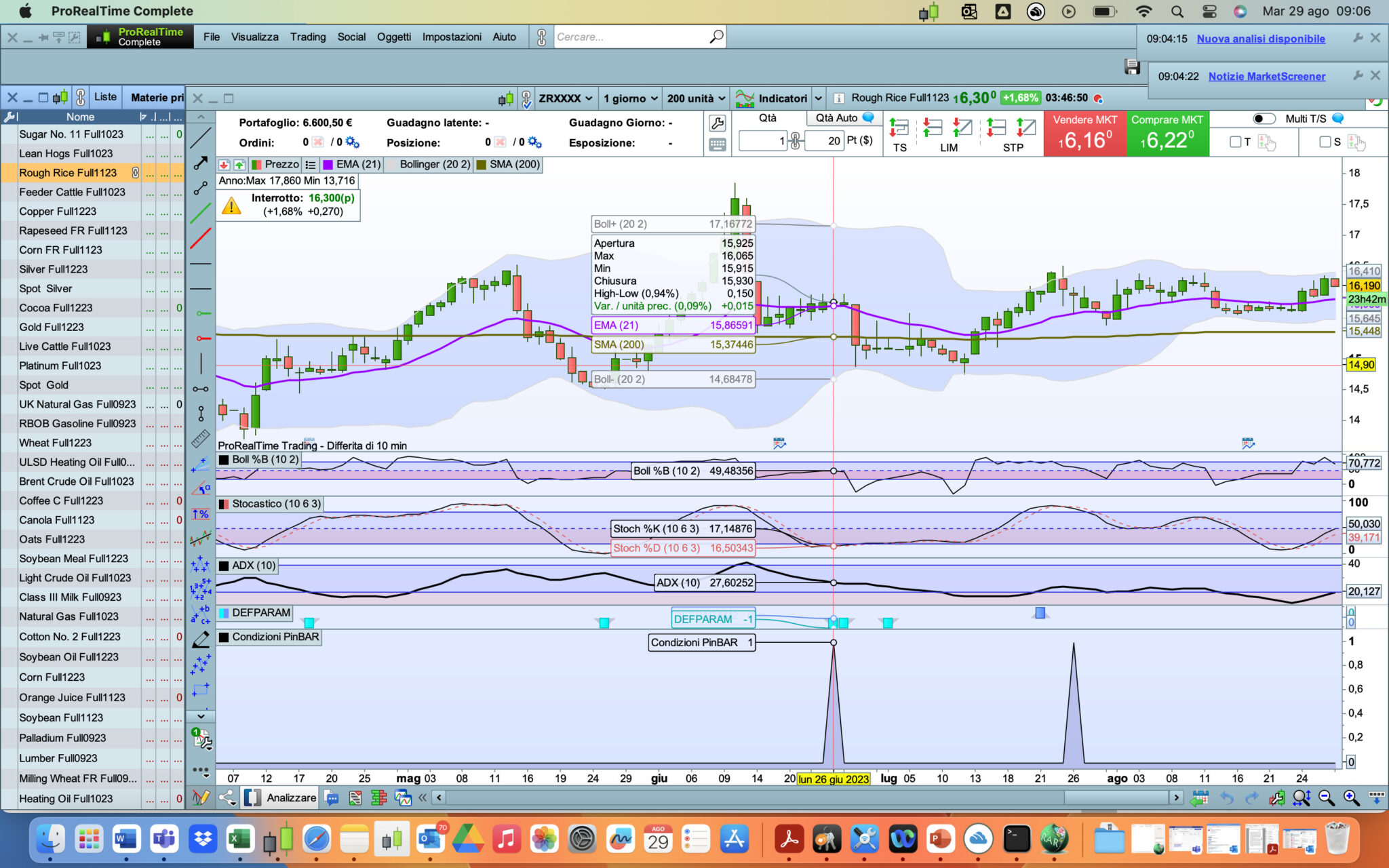Click the Cercare search field
This screenshot has height=868, width=1389.
tap(631, 37)
